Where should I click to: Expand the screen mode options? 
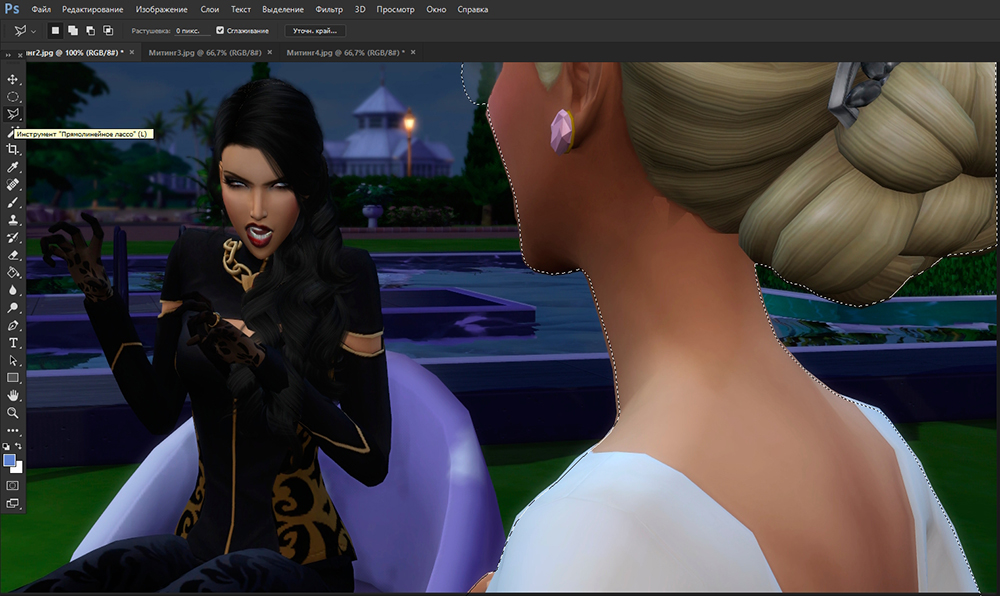coord(13,504)
